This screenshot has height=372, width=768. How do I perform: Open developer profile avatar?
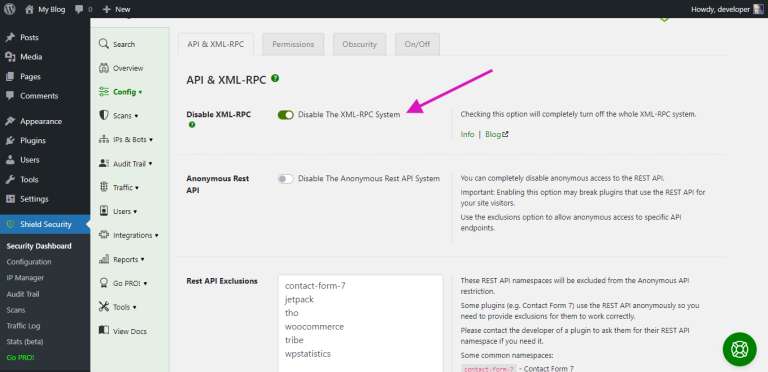[x=758, y=9]
